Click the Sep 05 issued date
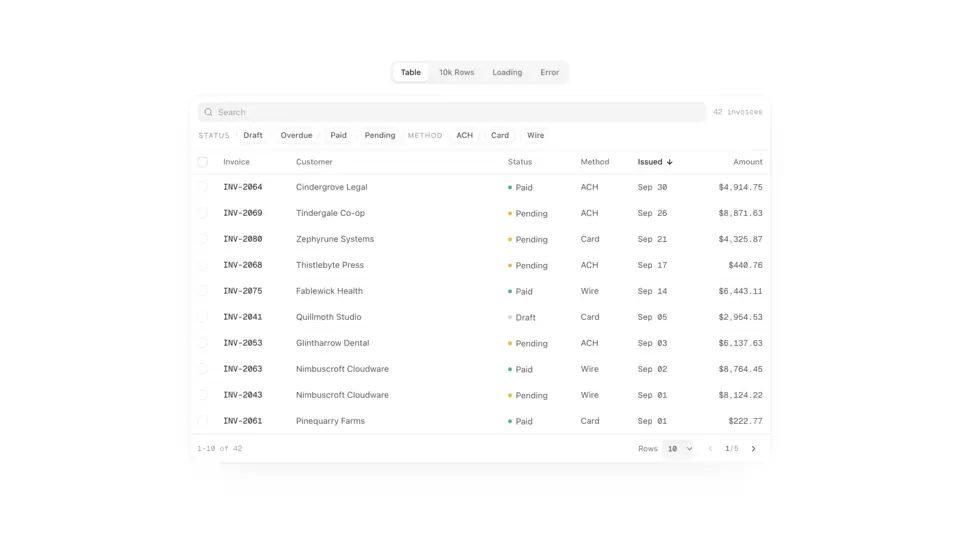This screenshot has width=960, height=557. point(652,317)
